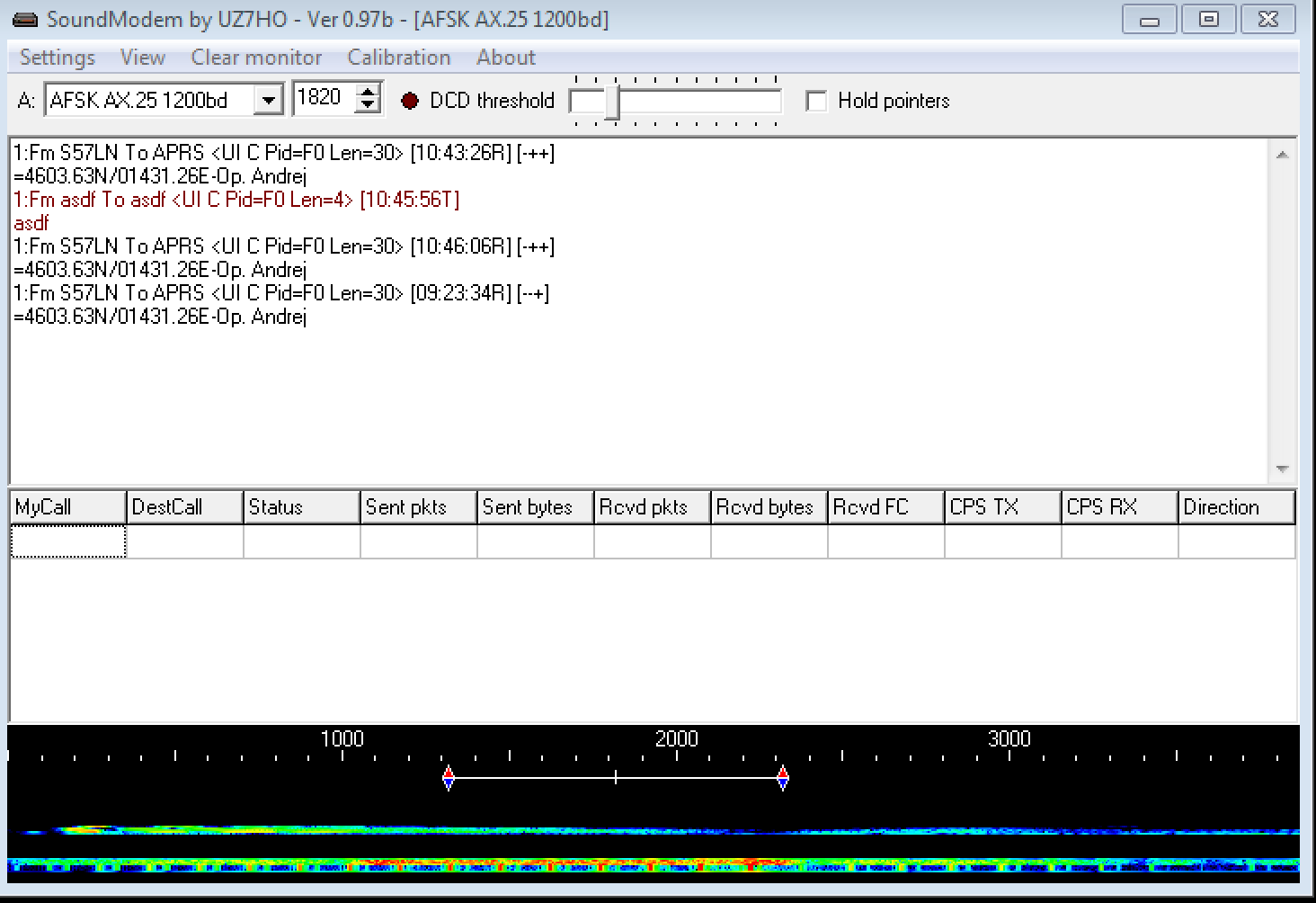The image size is (1316, 903).
Task: Open the Calibration menu
Action: pyautogui.click(x=399, y=58)
